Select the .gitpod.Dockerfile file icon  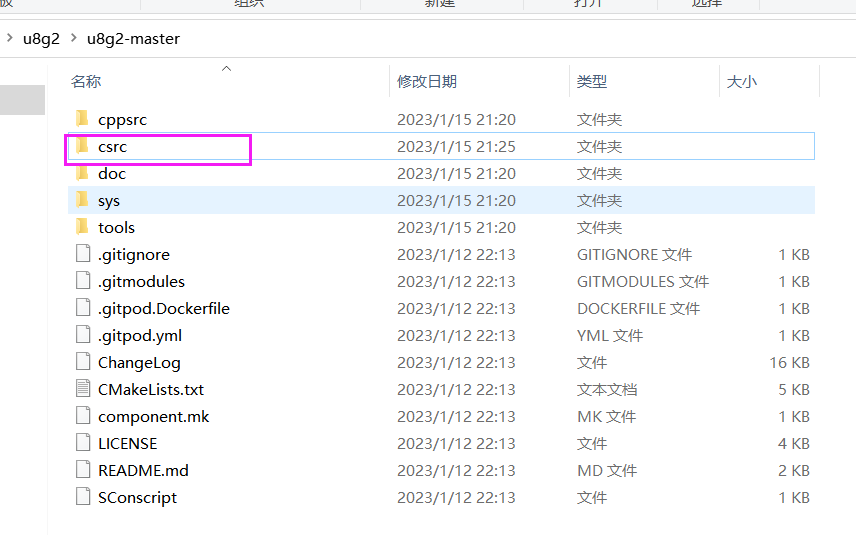[x=83, y=308]
